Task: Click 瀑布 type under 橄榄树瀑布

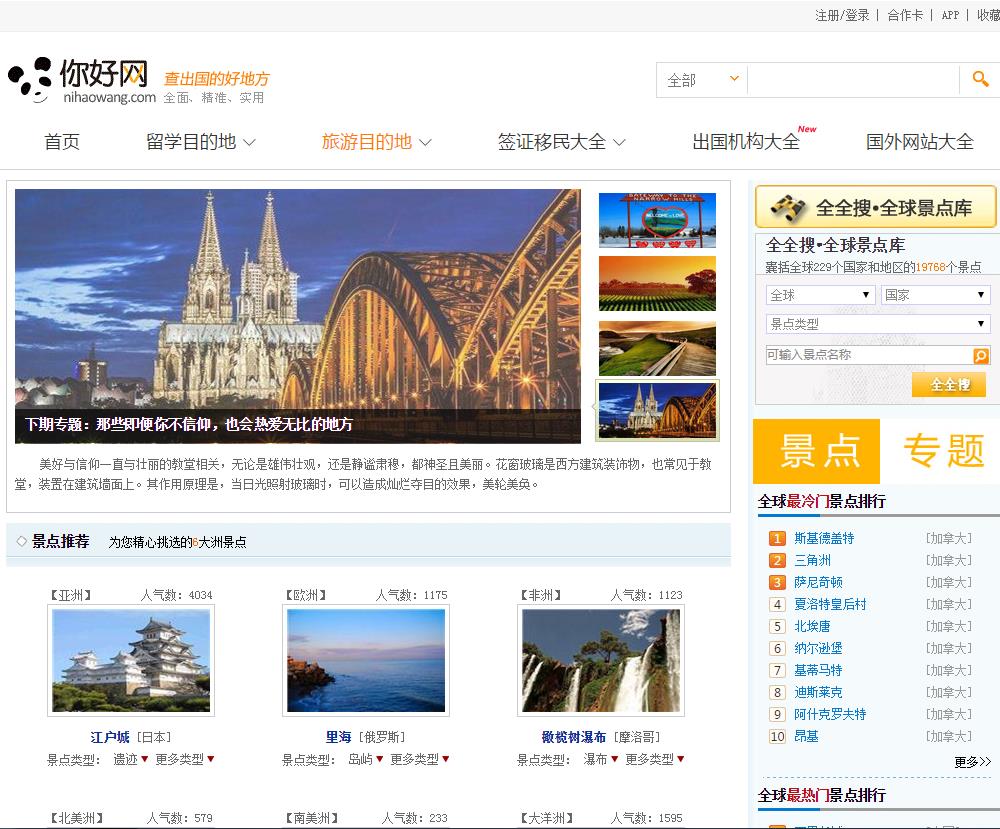Action: (594, 759)
